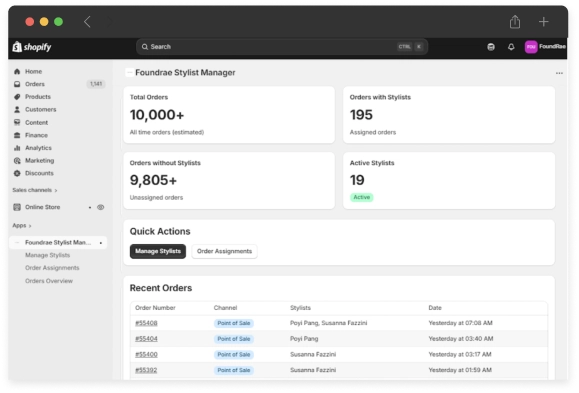
Task: Click the Manage Stylists button
Action: pyautogui.click(x=158, y=252)
